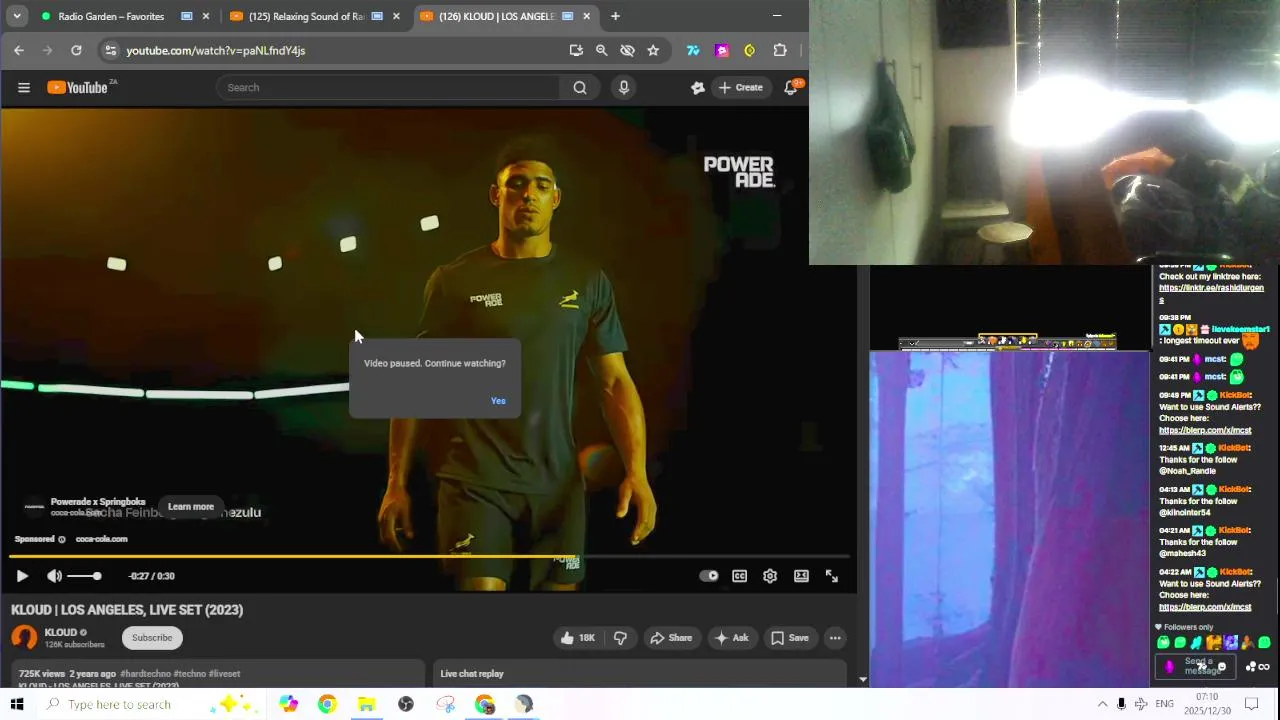Screen dimensions: 1280x720
Task: Open the linktr.ee link in chat
Action: [x=1211, y=293]
